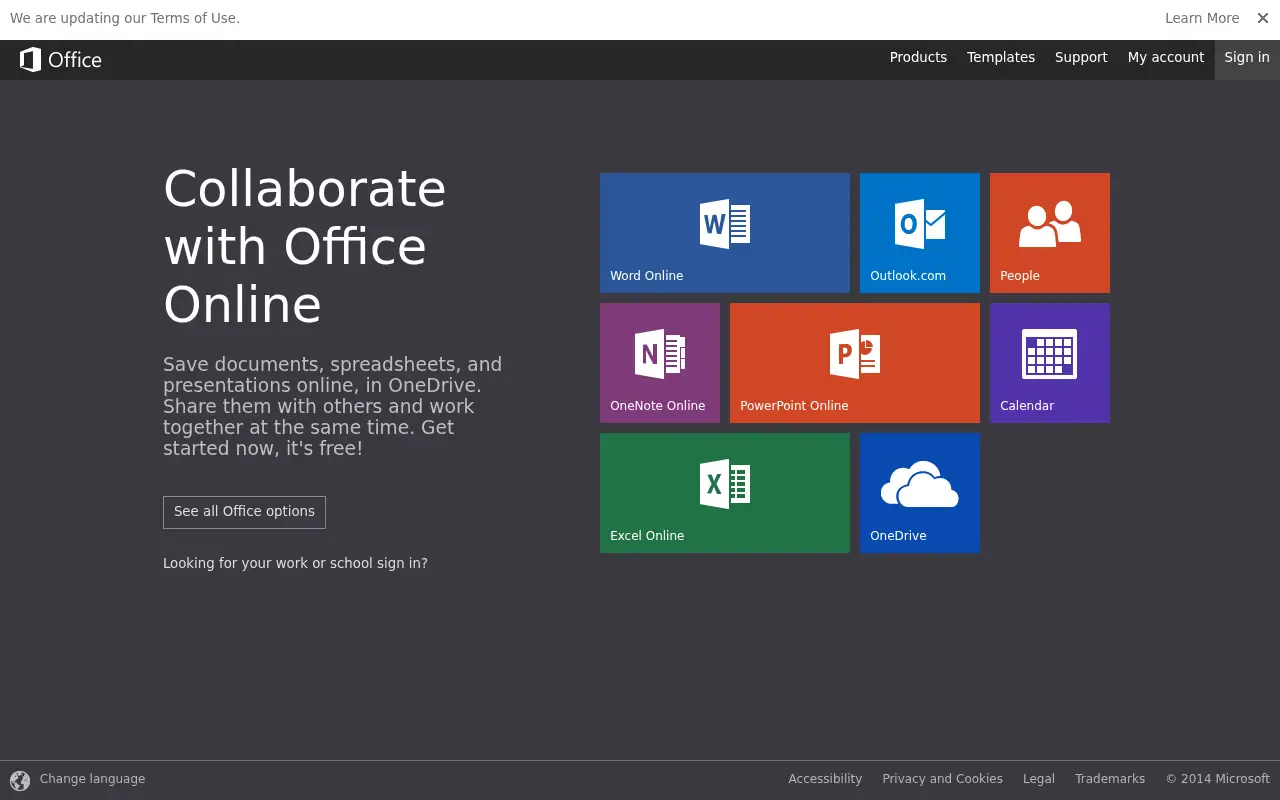The height and width of the screenshot is (800, 1280).
Task: Open the OneDrive cloud icon tile
Action: [920, 493]
